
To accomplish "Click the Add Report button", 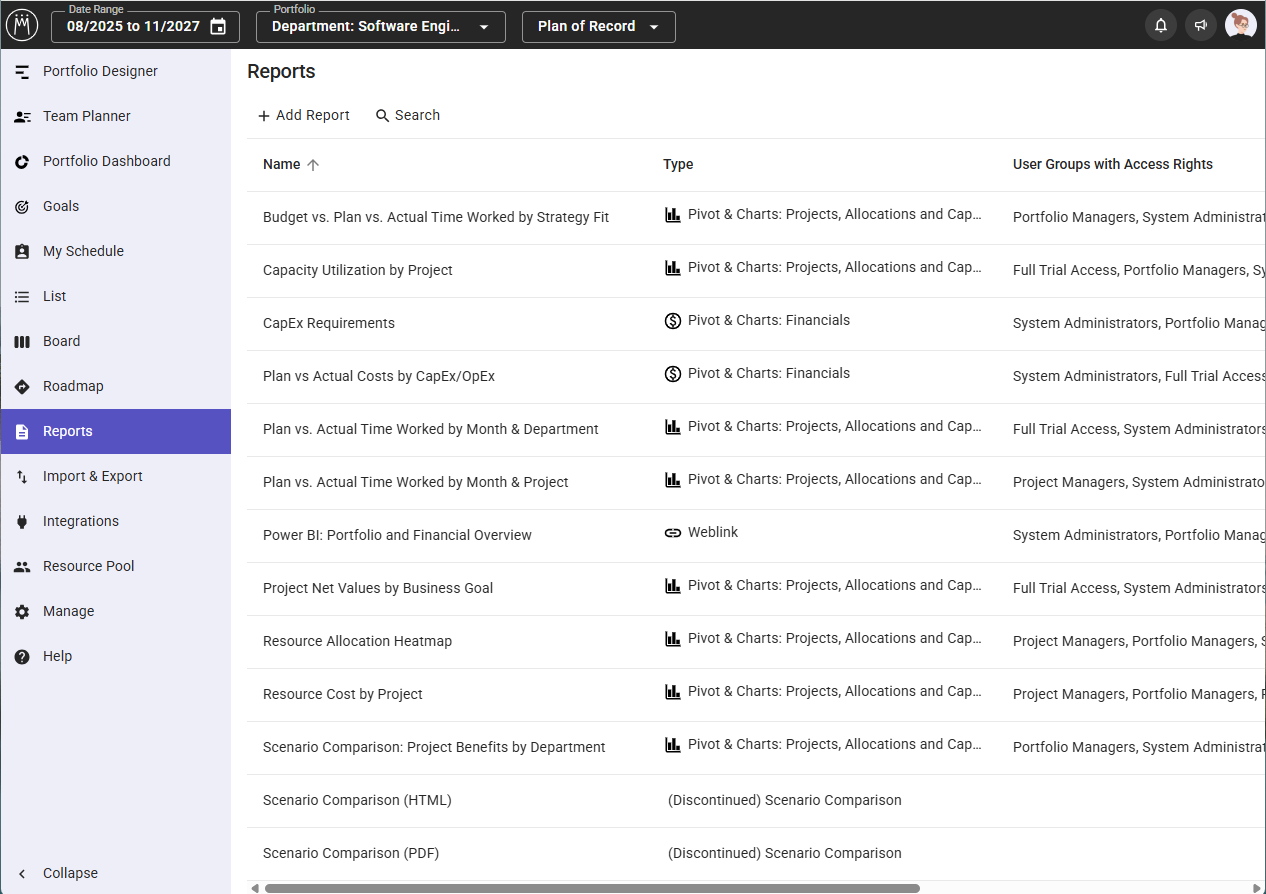I will click(x=304, y=115).
